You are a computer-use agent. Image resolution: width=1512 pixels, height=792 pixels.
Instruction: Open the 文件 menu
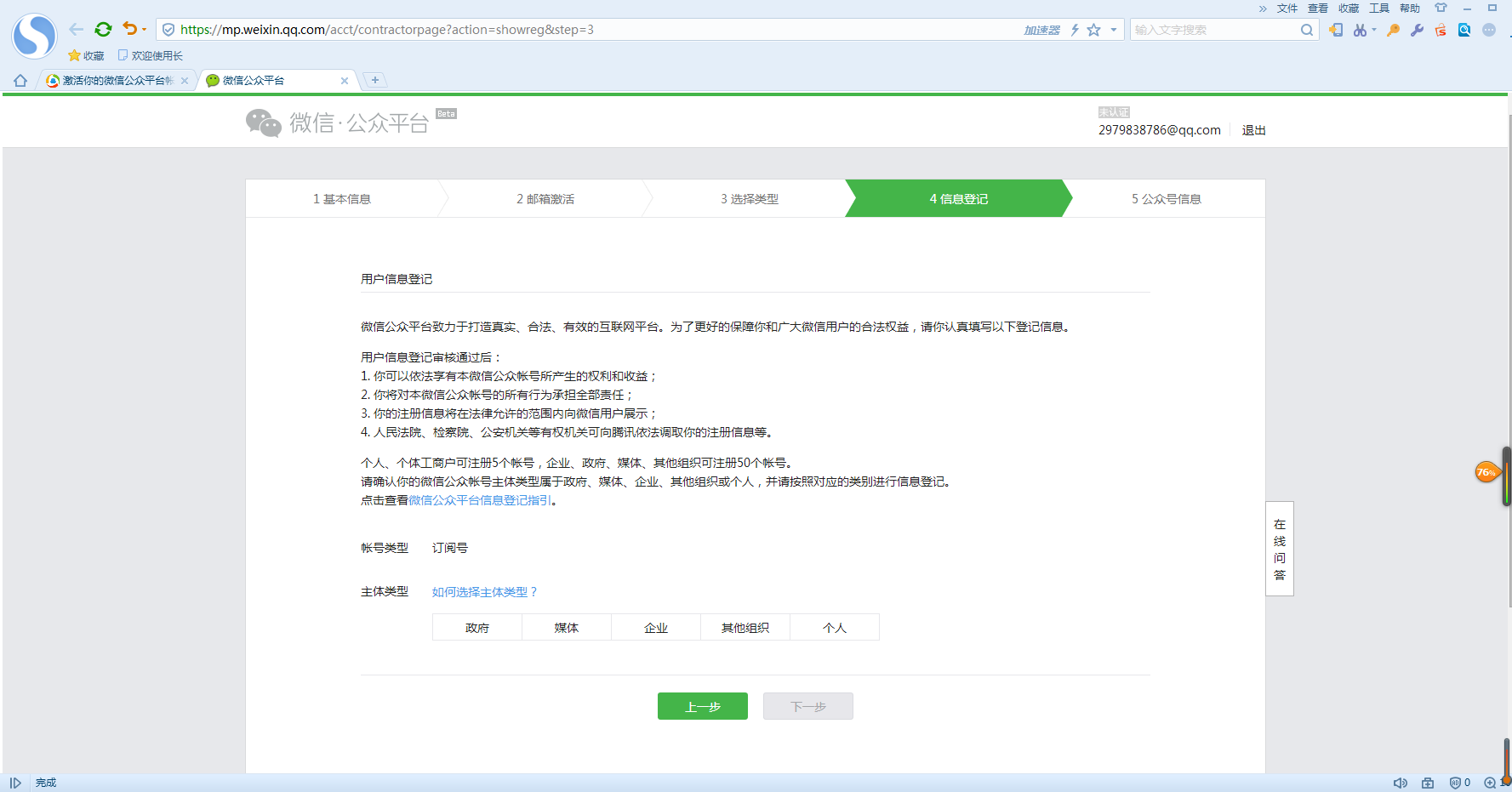point(1287,9)
